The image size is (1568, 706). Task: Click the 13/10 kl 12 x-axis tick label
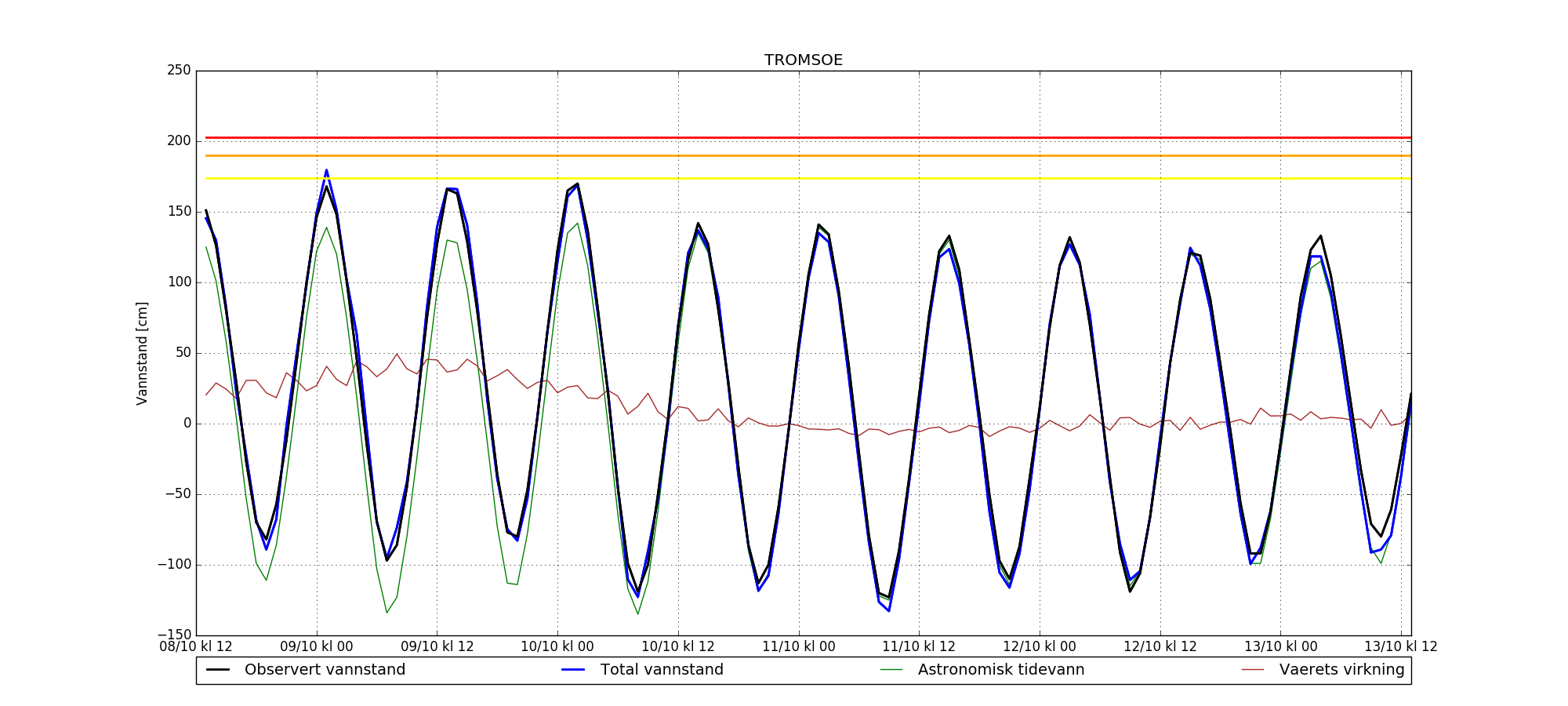point(1401,647)
